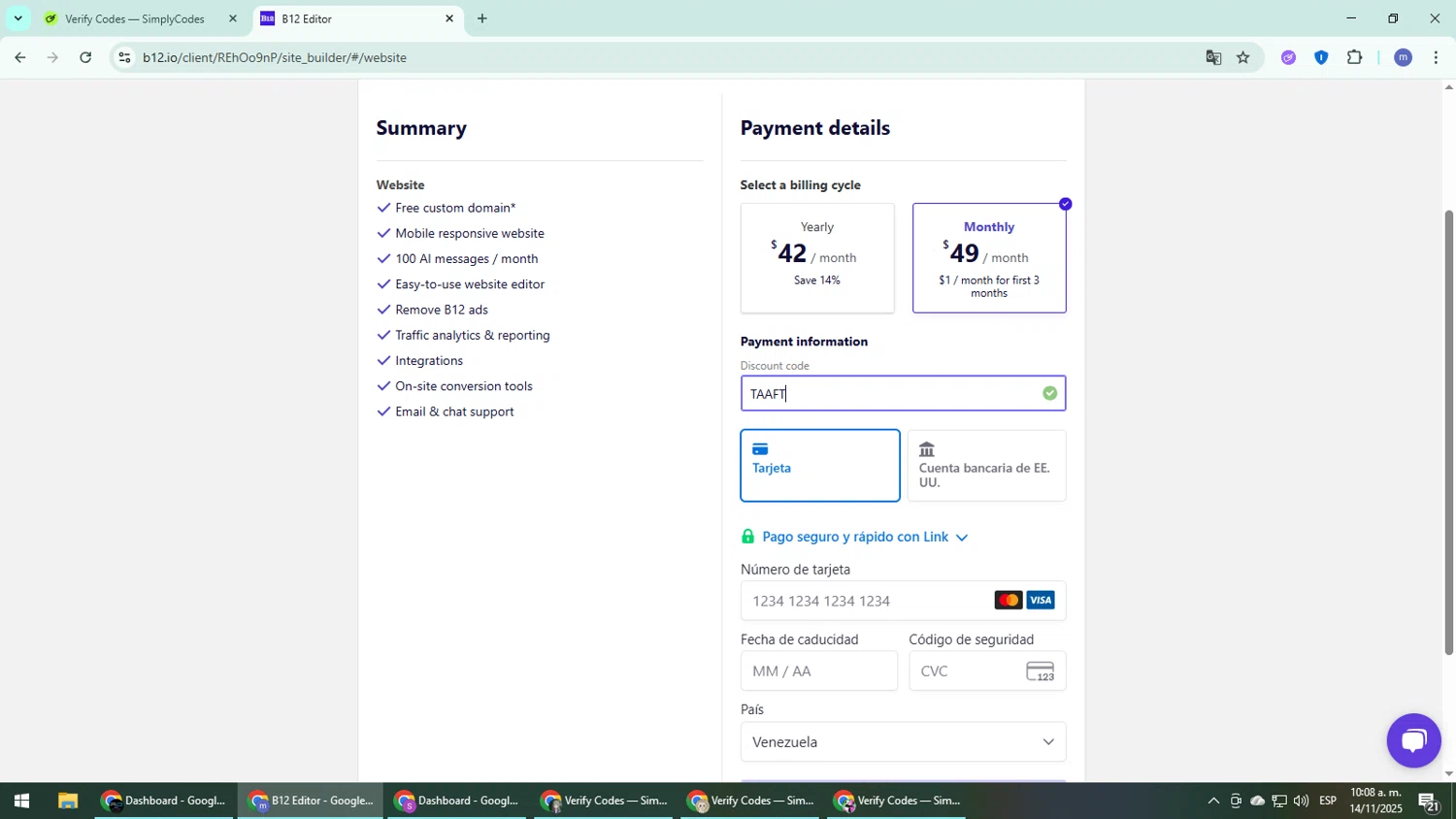
Task: Click the Free custom domain* item
Action: (455, 208)
